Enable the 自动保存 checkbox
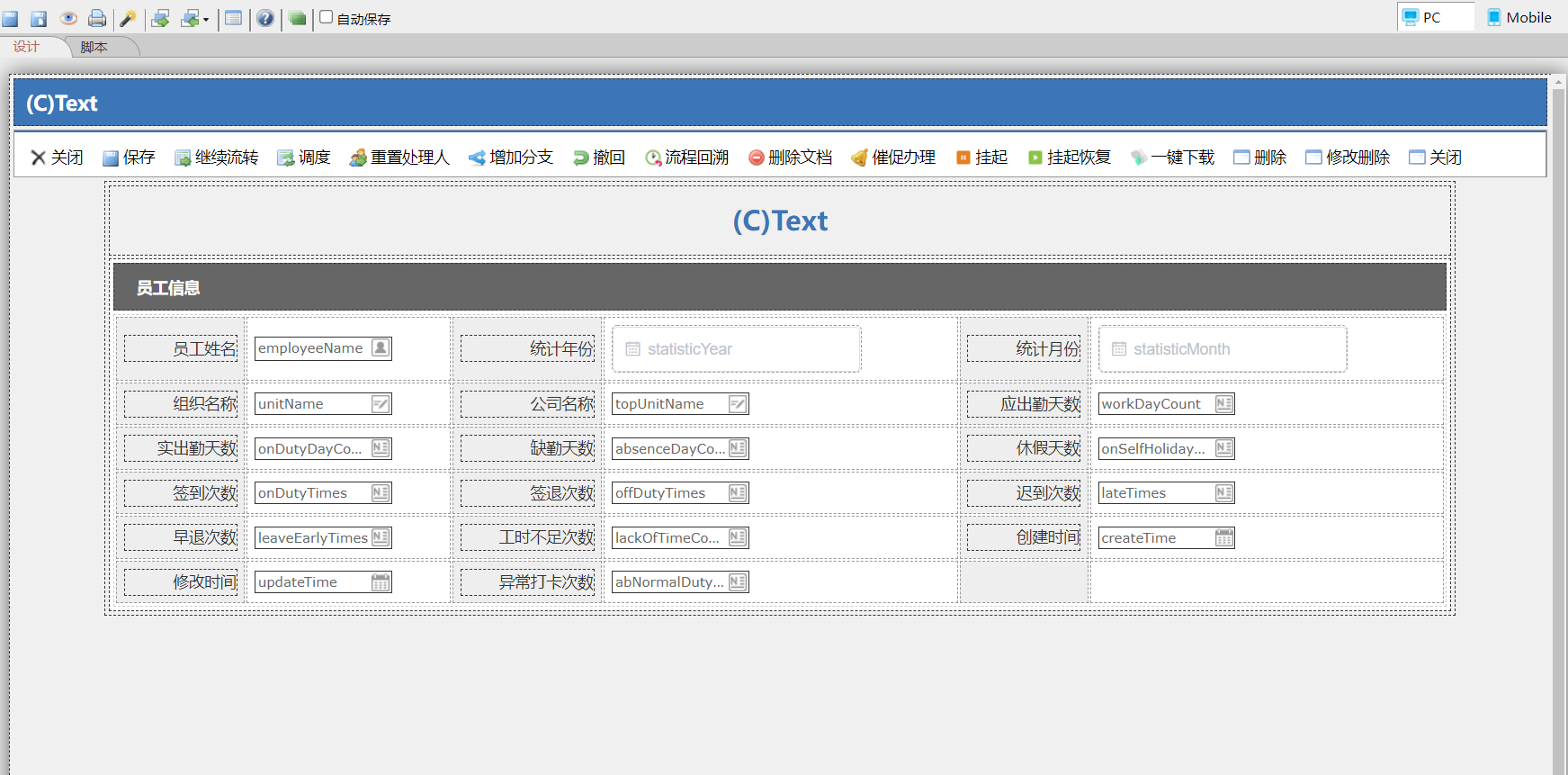 click(x=327, y=17)
